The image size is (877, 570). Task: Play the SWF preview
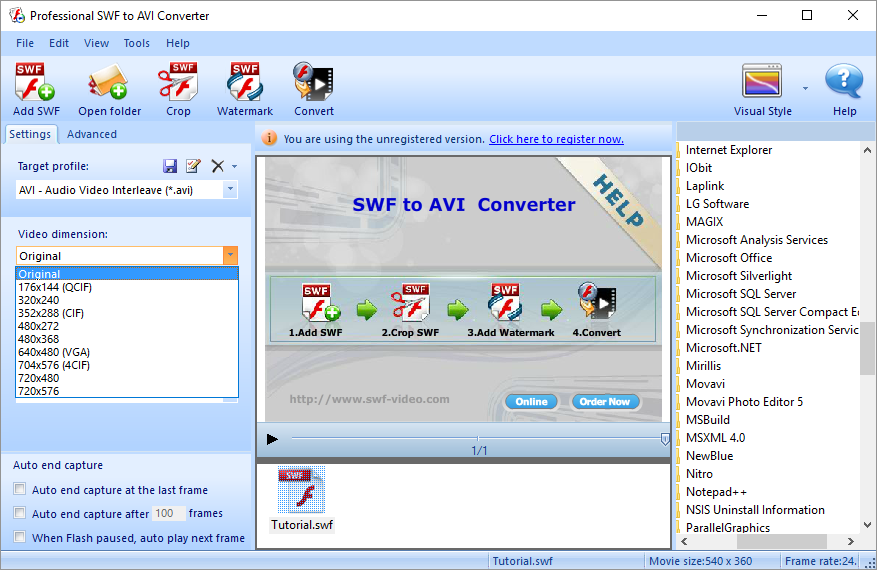coord(272,439)
